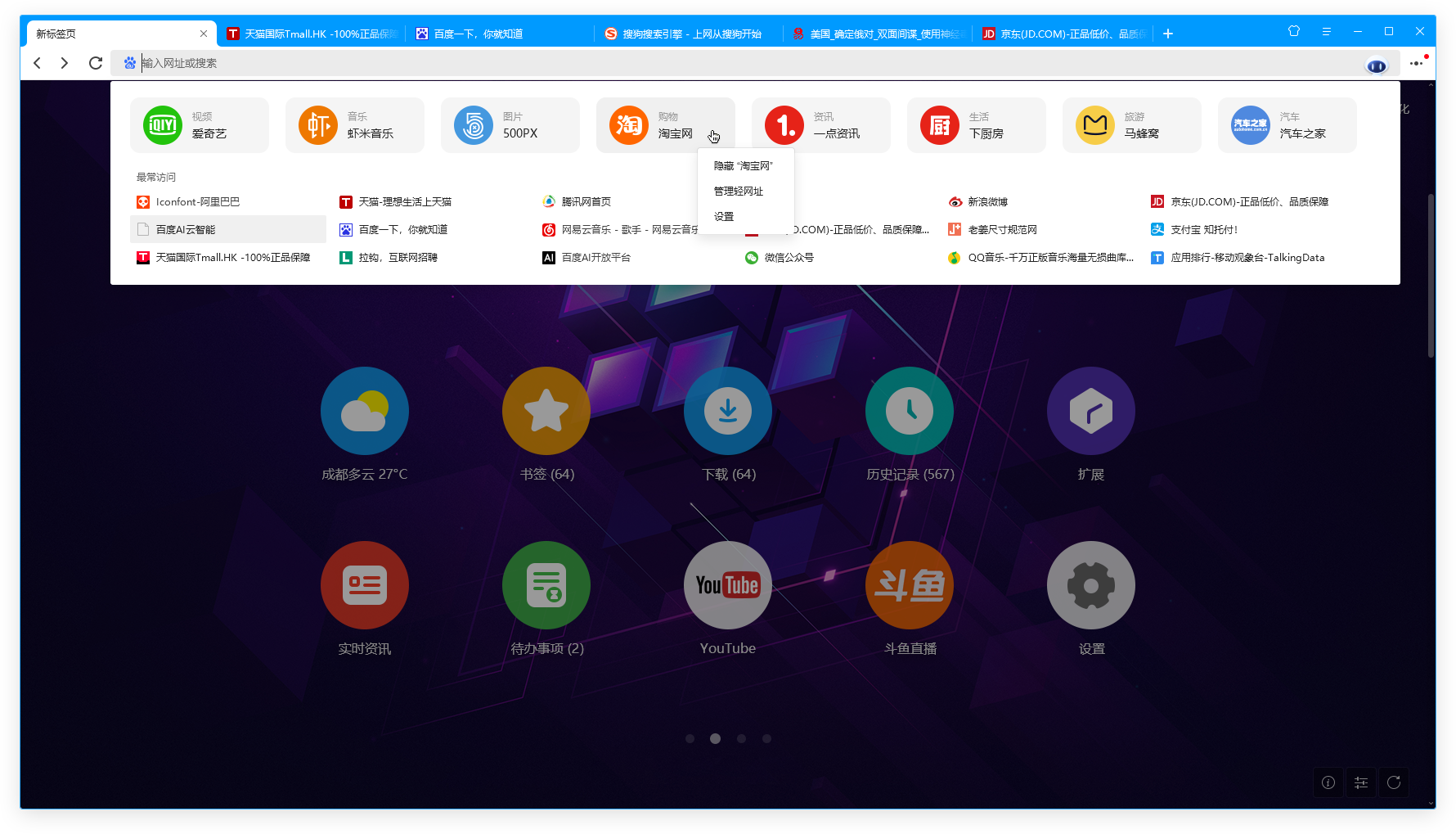The width and height of the screenshot is (1456, 834).
Task: Open 支付宝 知托付! link
Action: point(1194,229)
